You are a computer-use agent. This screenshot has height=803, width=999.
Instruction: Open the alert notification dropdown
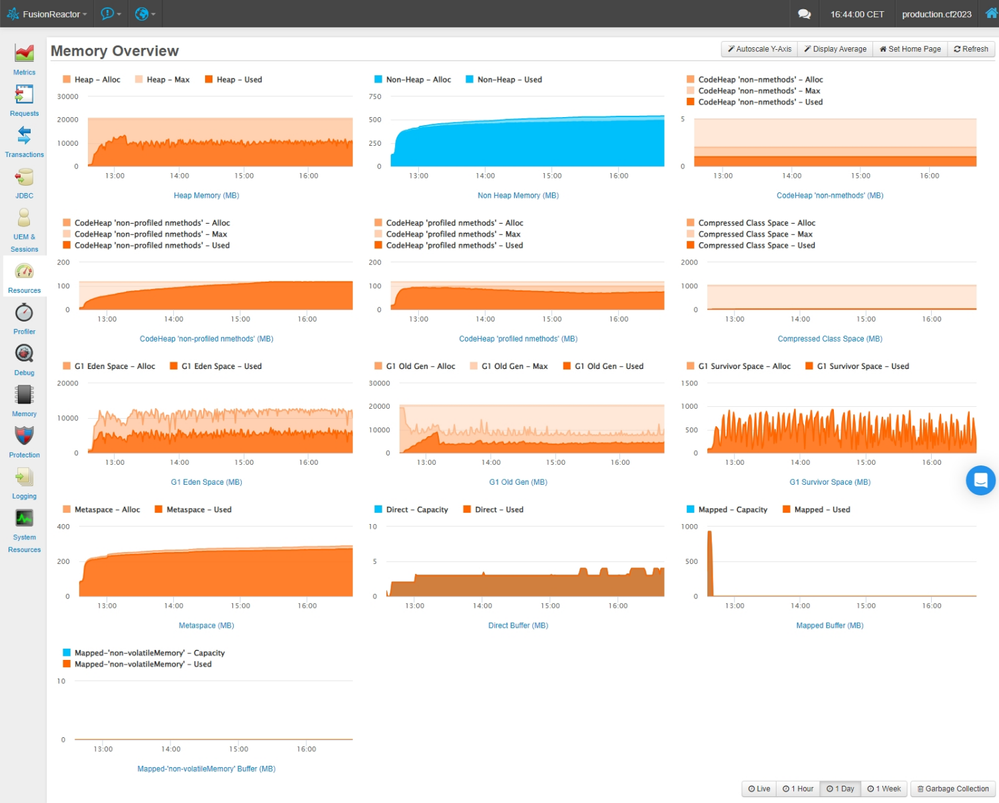click(x=111, y=14)
